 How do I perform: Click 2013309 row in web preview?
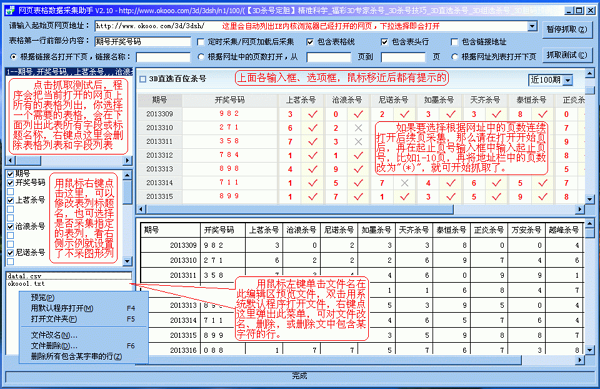(160, 114)
